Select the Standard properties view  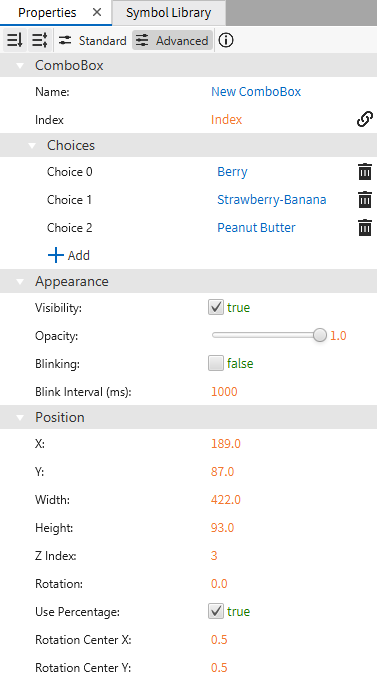(93, 41)
